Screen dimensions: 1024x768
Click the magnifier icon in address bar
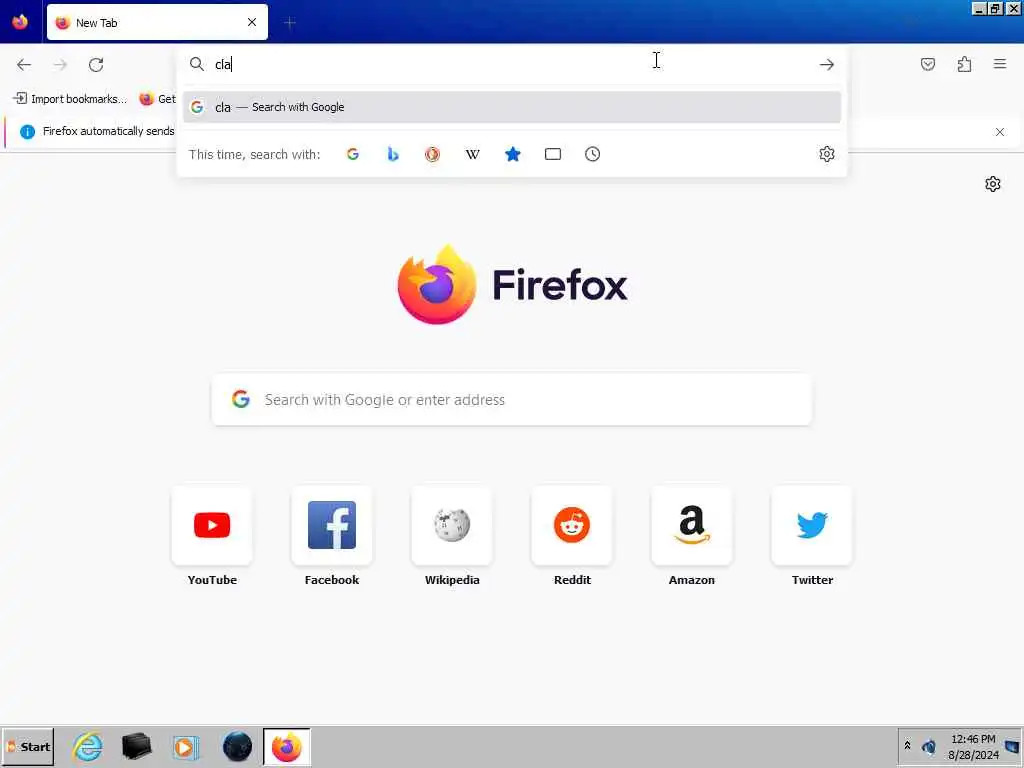pyautogui.click(x=197, y=64)
